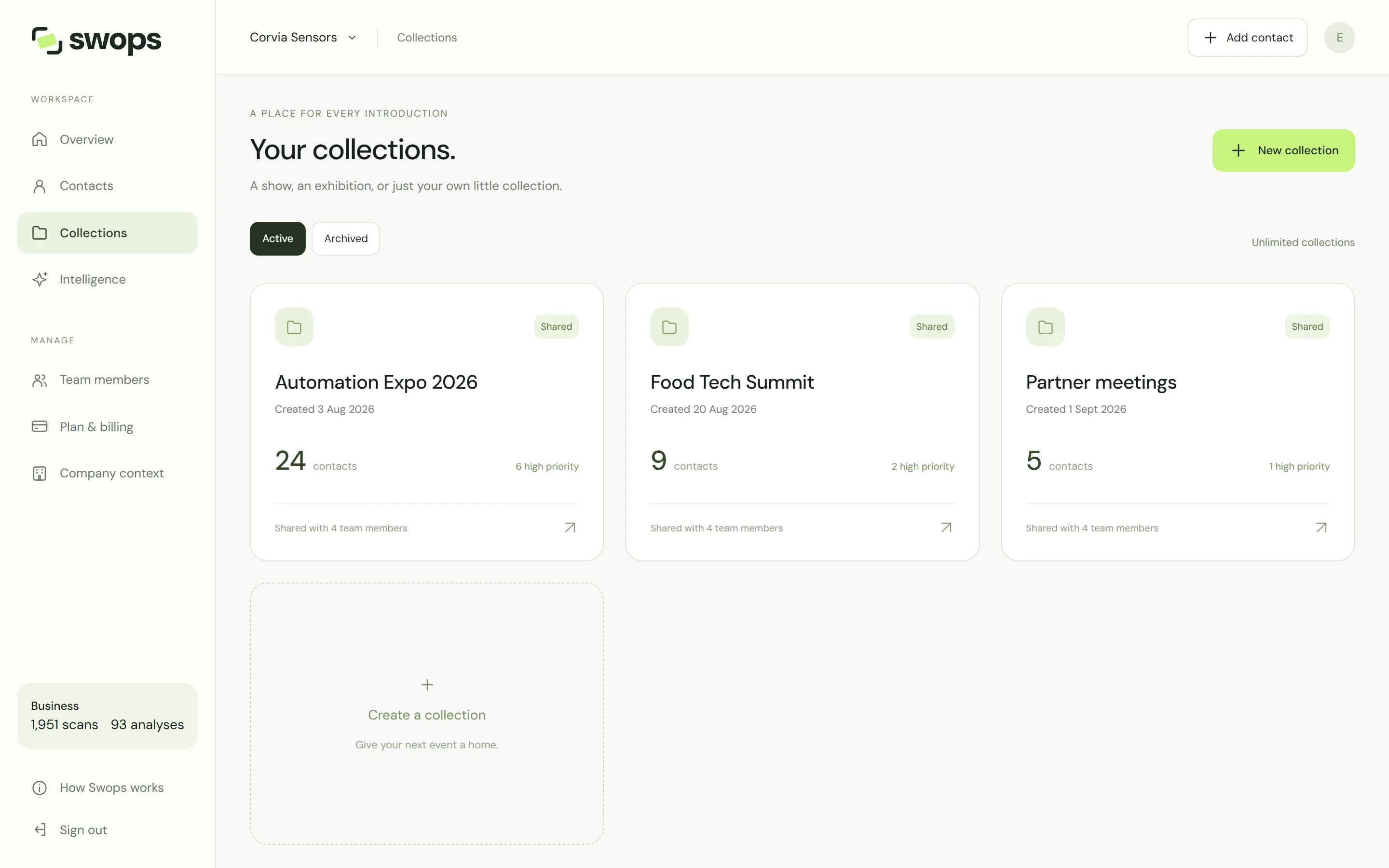This screenshot has height=868, width=1389.
Task: Open the Business plan usage card
Action: tap(108, 716)
